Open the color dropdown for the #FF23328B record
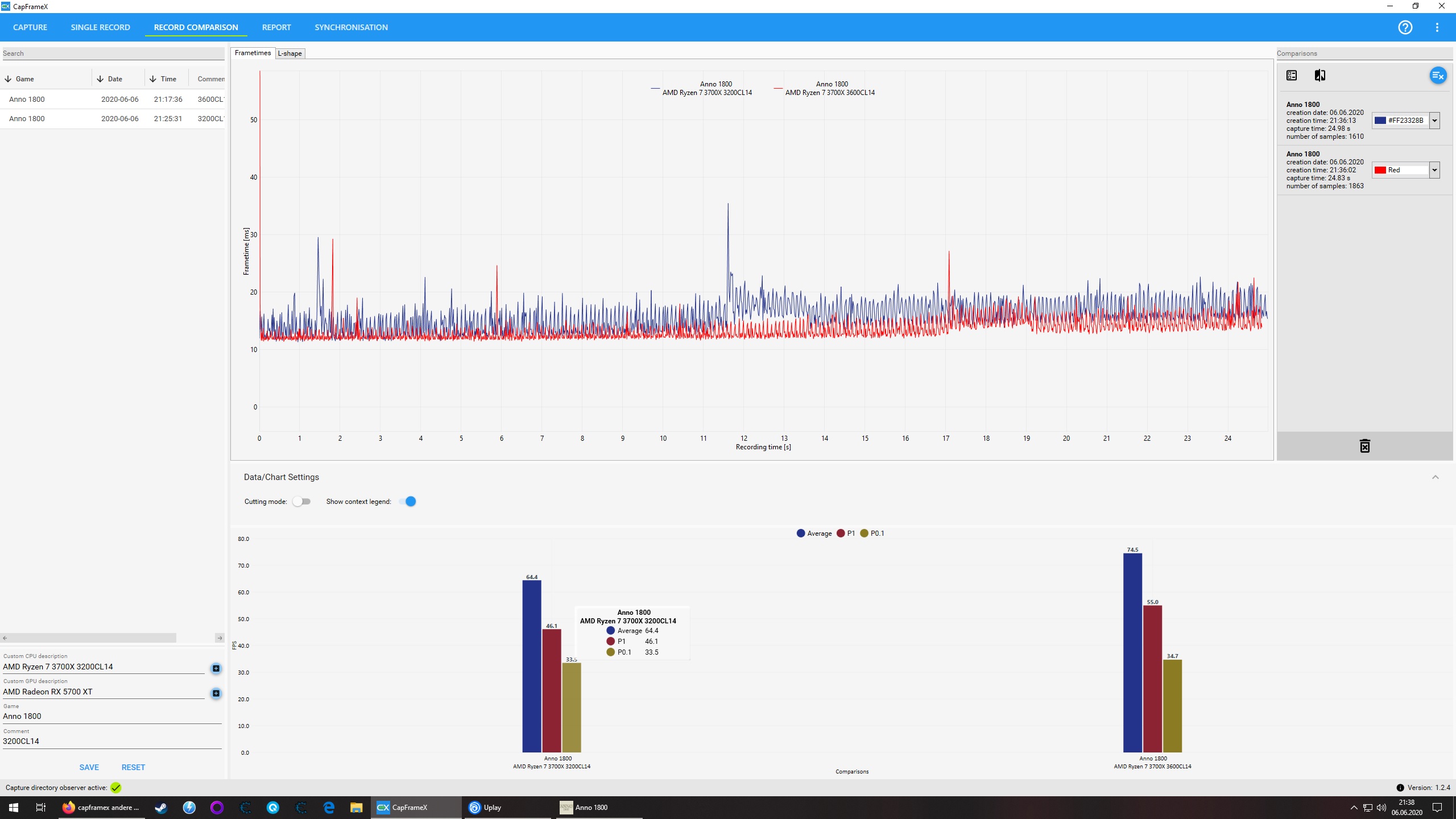The width and height of the screenshot is (1456, 819). click(1434, 121)
